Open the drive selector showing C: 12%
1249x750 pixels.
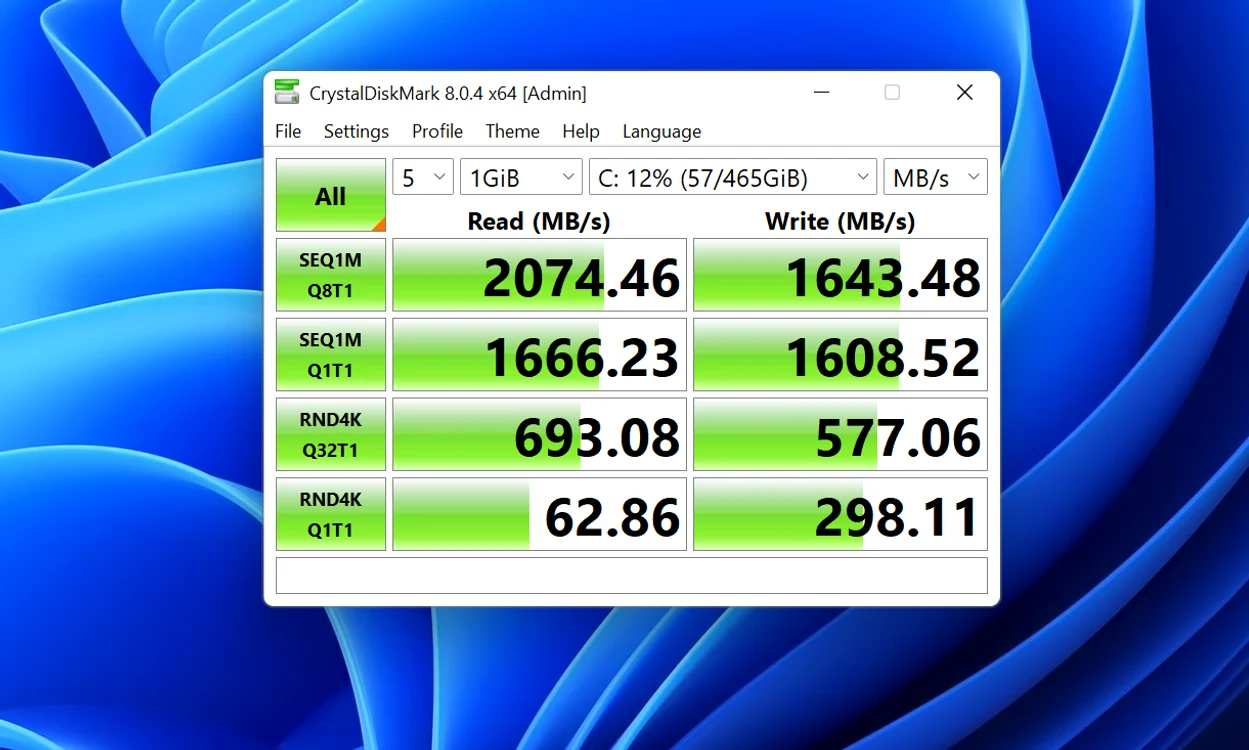(x=733, y=177)
